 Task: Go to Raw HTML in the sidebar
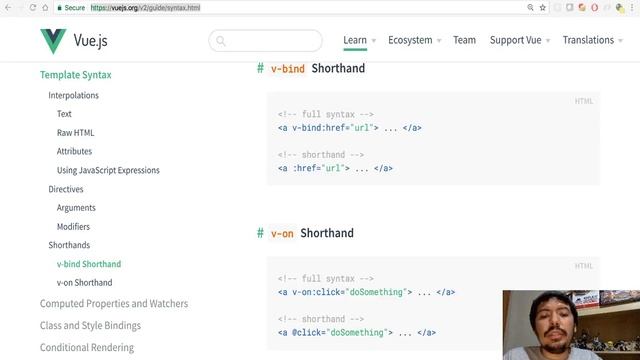pos(76,133)
